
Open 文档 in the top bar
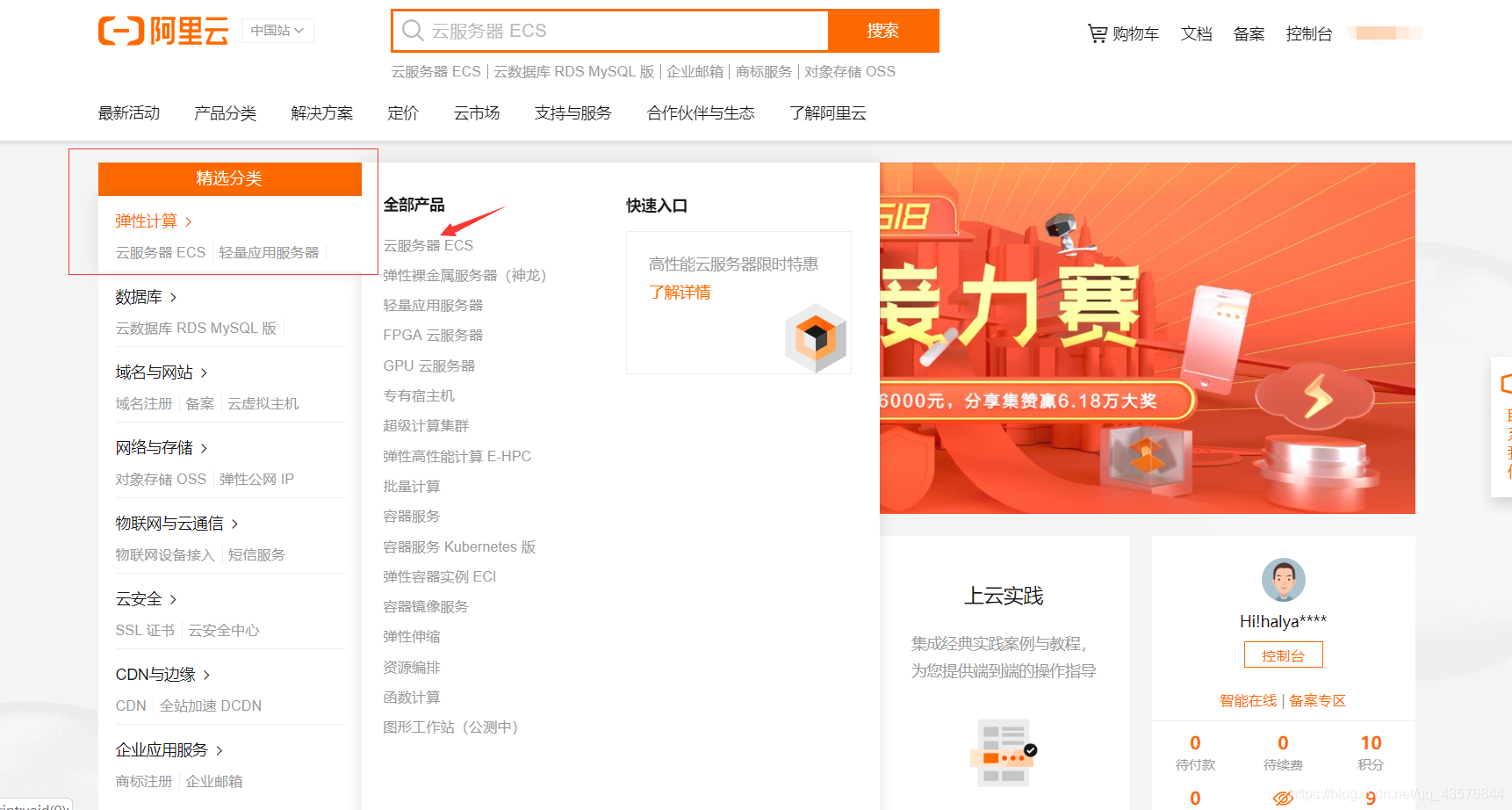(x=1197, y=33)
